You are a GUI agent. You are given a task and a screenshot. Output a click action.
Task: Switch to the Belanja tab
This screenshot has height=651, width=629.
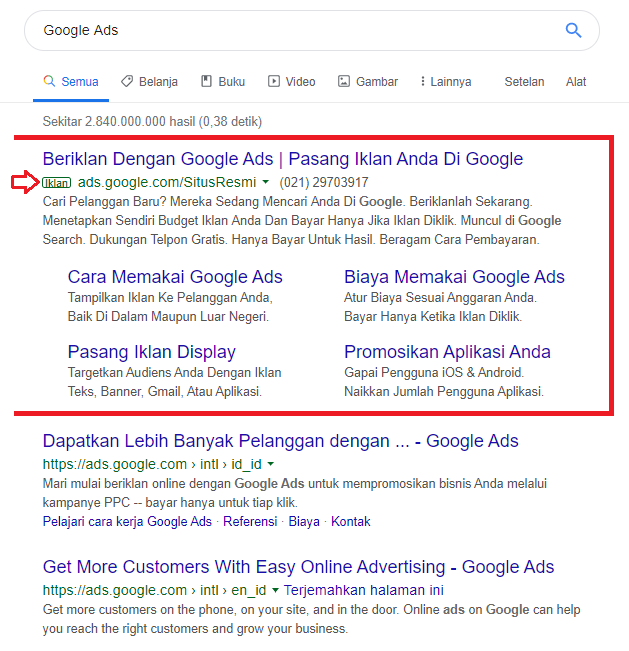pos(149,82)
